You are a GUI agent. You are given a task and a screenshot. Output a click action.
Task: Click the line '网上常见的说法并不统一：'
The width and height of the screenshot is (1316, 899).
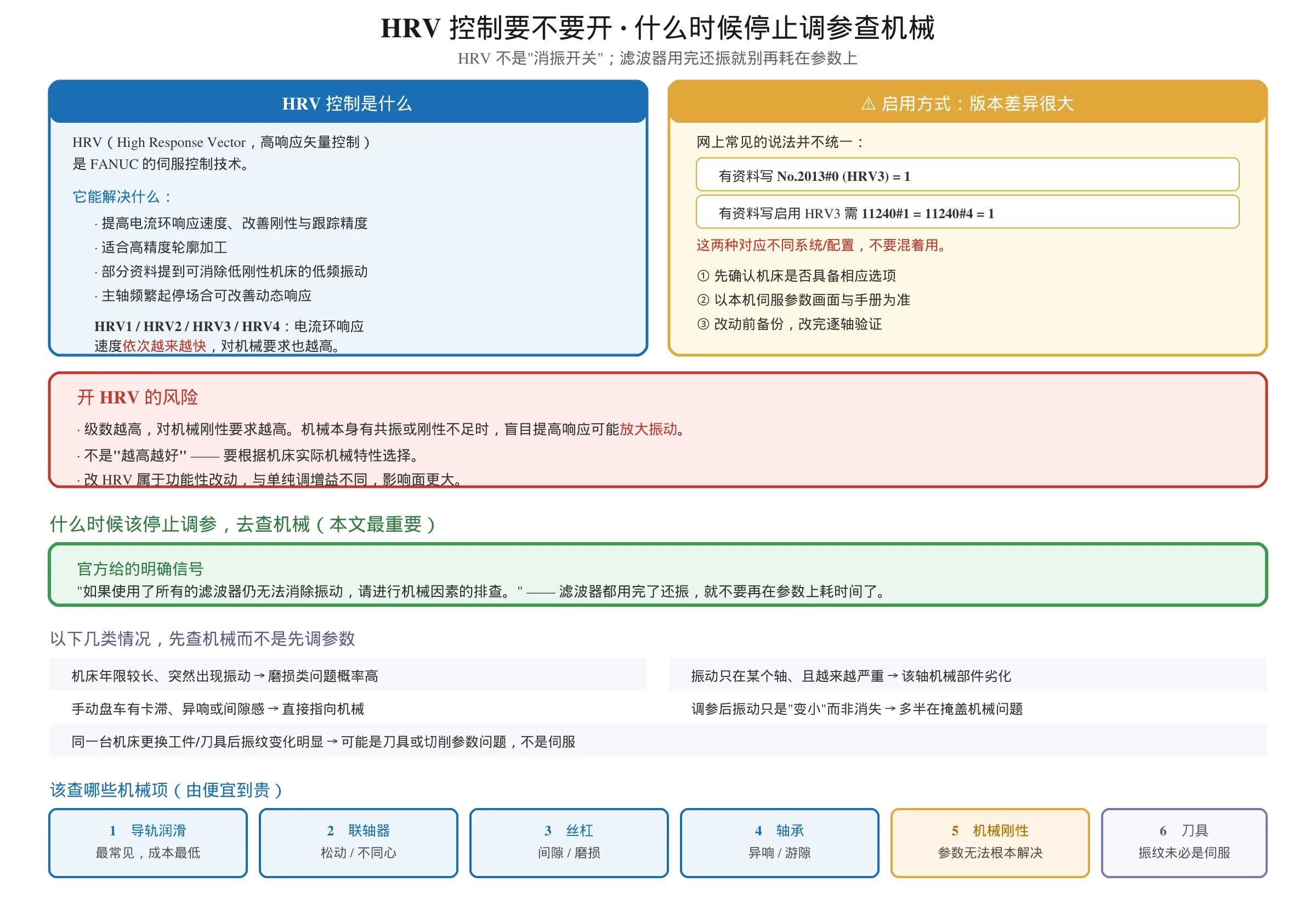780,142
